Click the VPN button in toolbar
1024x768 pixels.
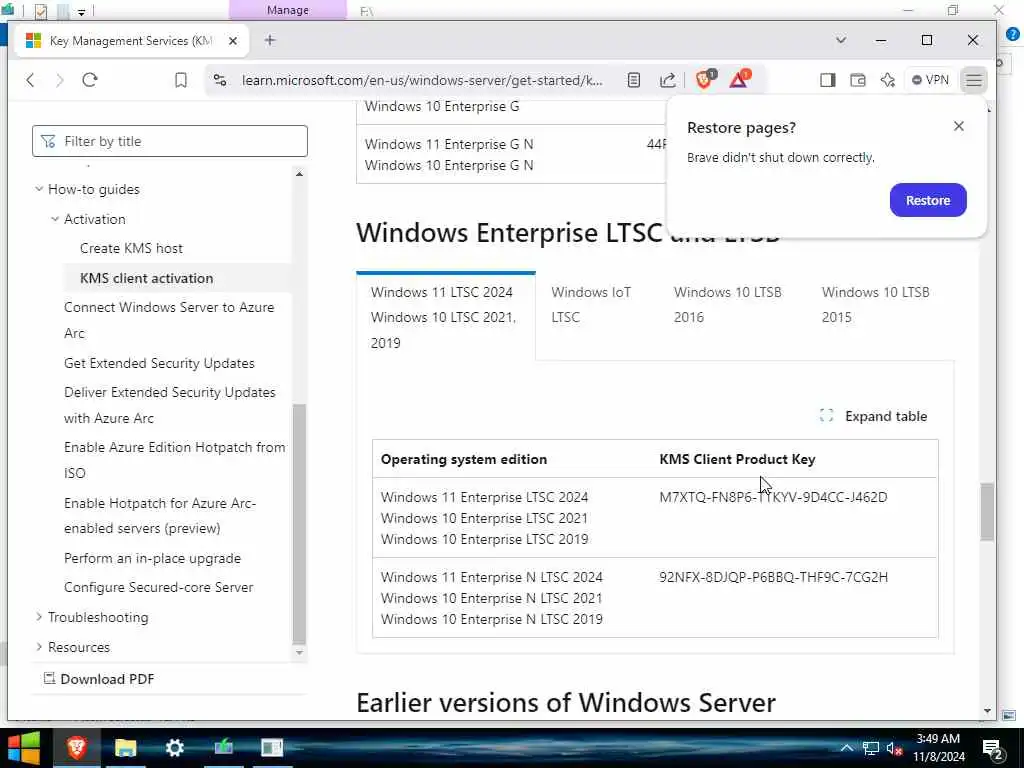coord(930,80)
